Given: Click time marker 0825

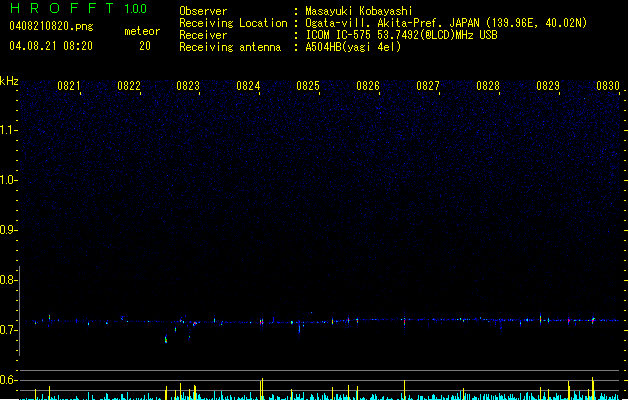Looking at the screenshot, I should (308, 86).
